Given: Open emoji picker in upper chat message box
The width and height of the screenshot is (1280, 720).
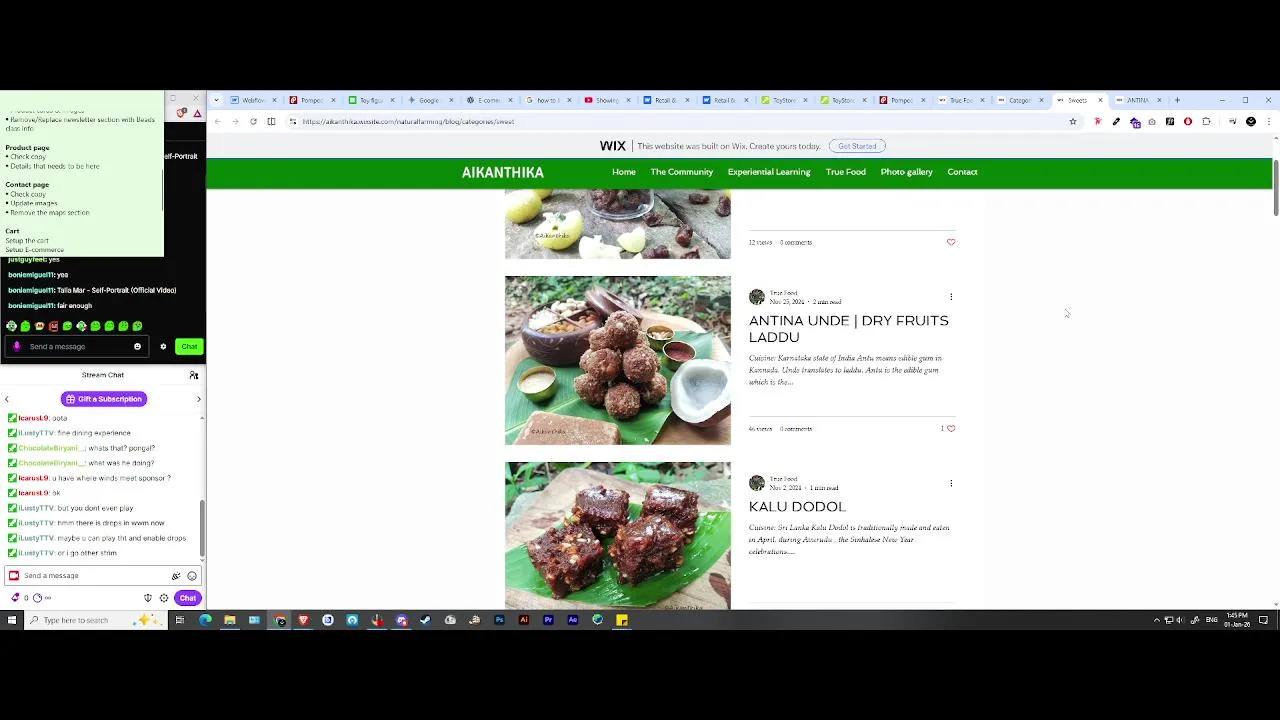Looking at the screenshot, I should pyautogui.click(x=137, y=347).
